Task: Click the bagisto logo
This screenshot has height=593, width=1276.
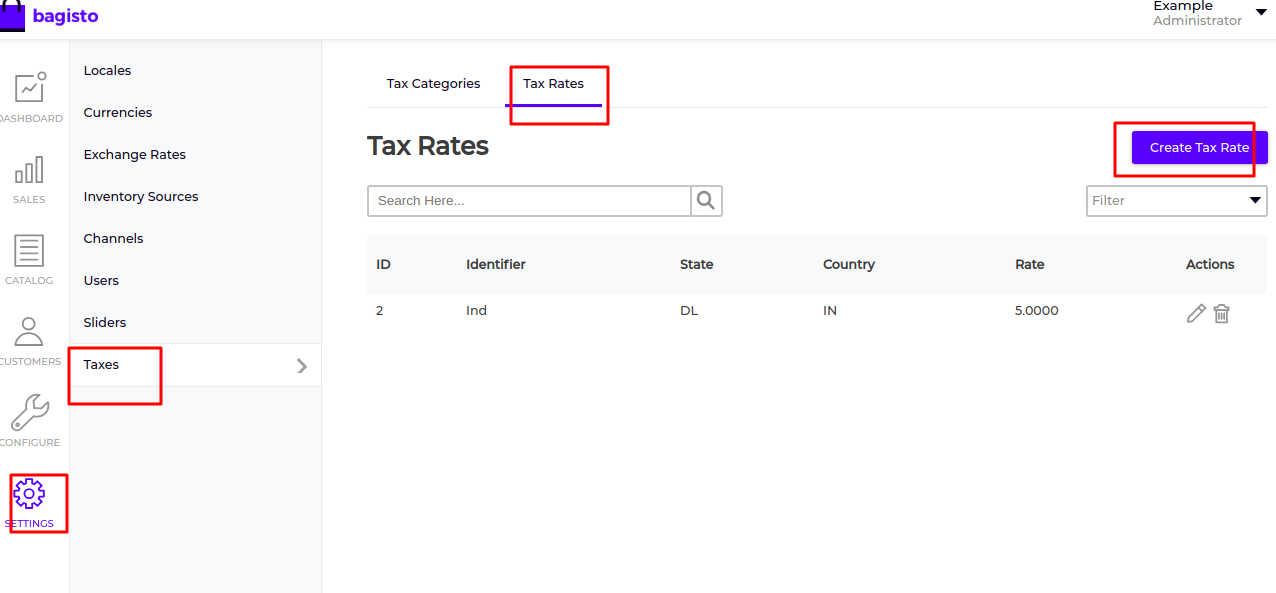Action: point(50,16)
